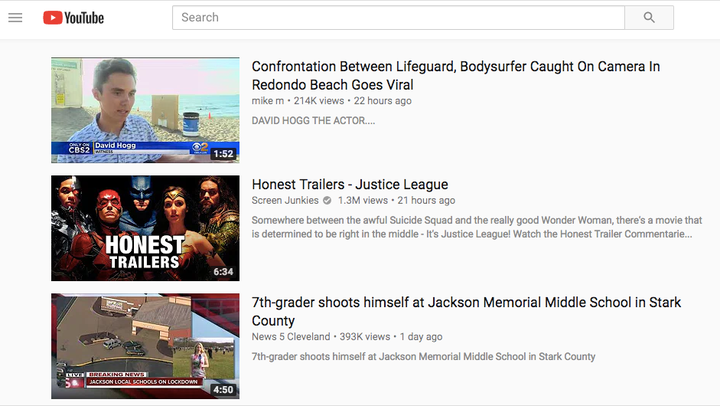
Task: Click the Screen Junkies verified badge
Action: click(x=327, y=200)
